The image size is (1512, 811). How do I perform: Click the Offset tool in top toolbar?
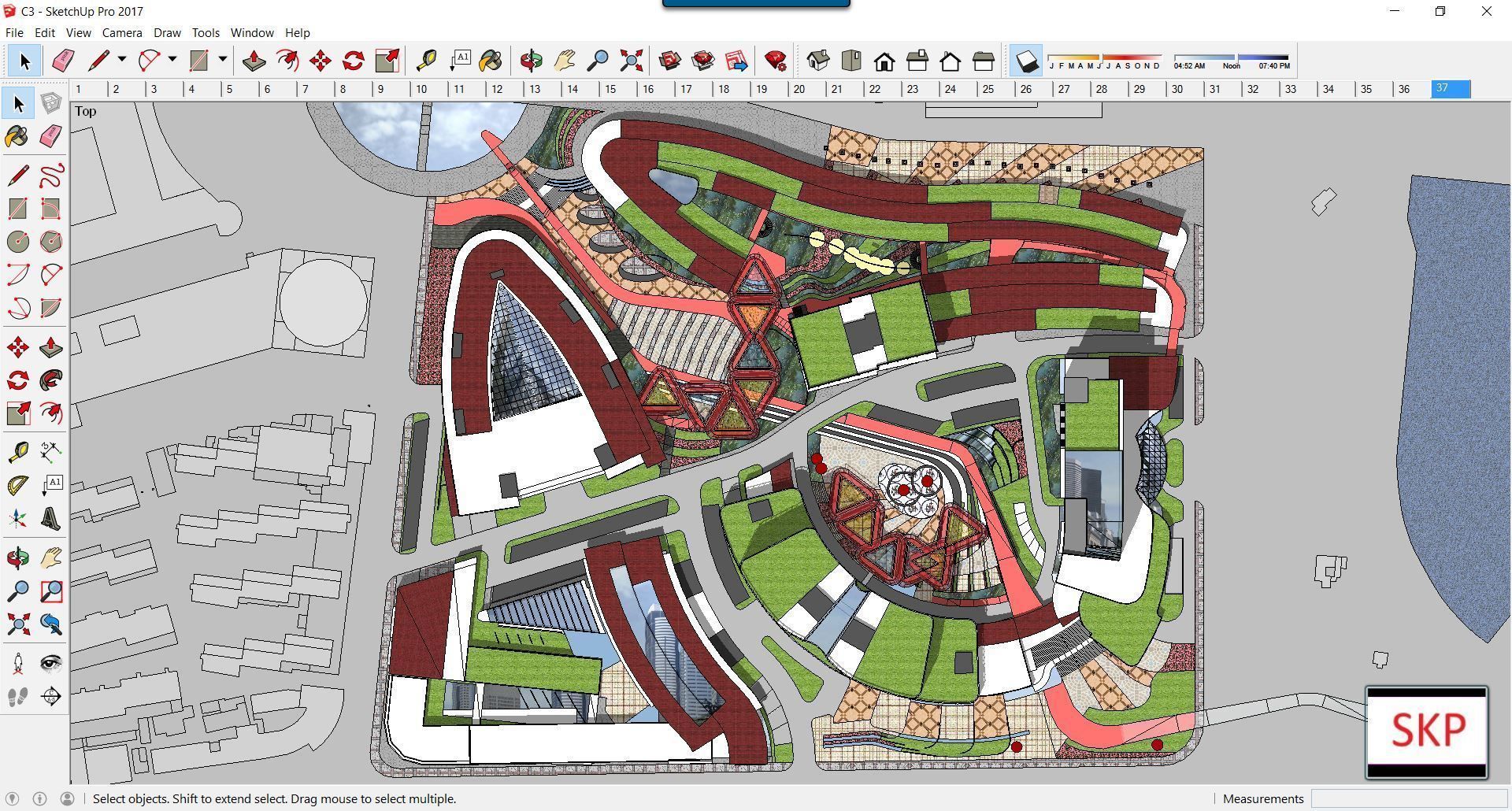[287, 61]
